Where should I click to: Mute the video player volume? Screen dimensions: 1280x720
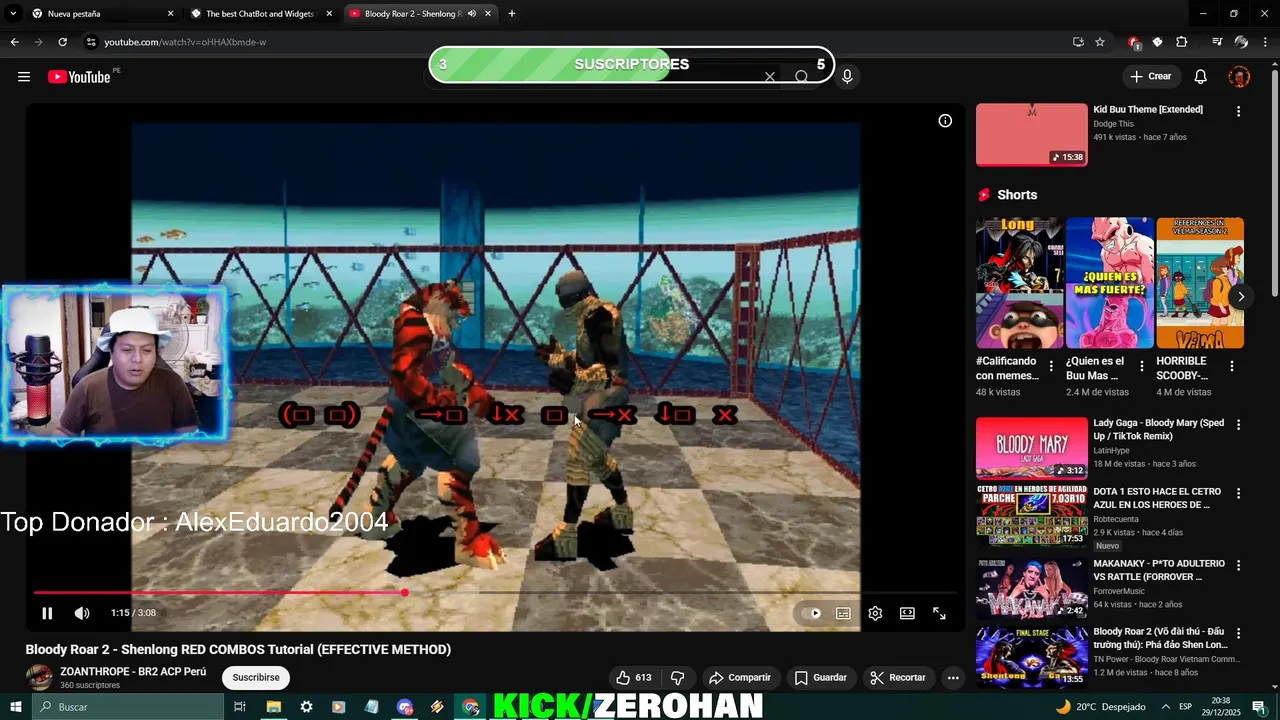coord(82,613)
